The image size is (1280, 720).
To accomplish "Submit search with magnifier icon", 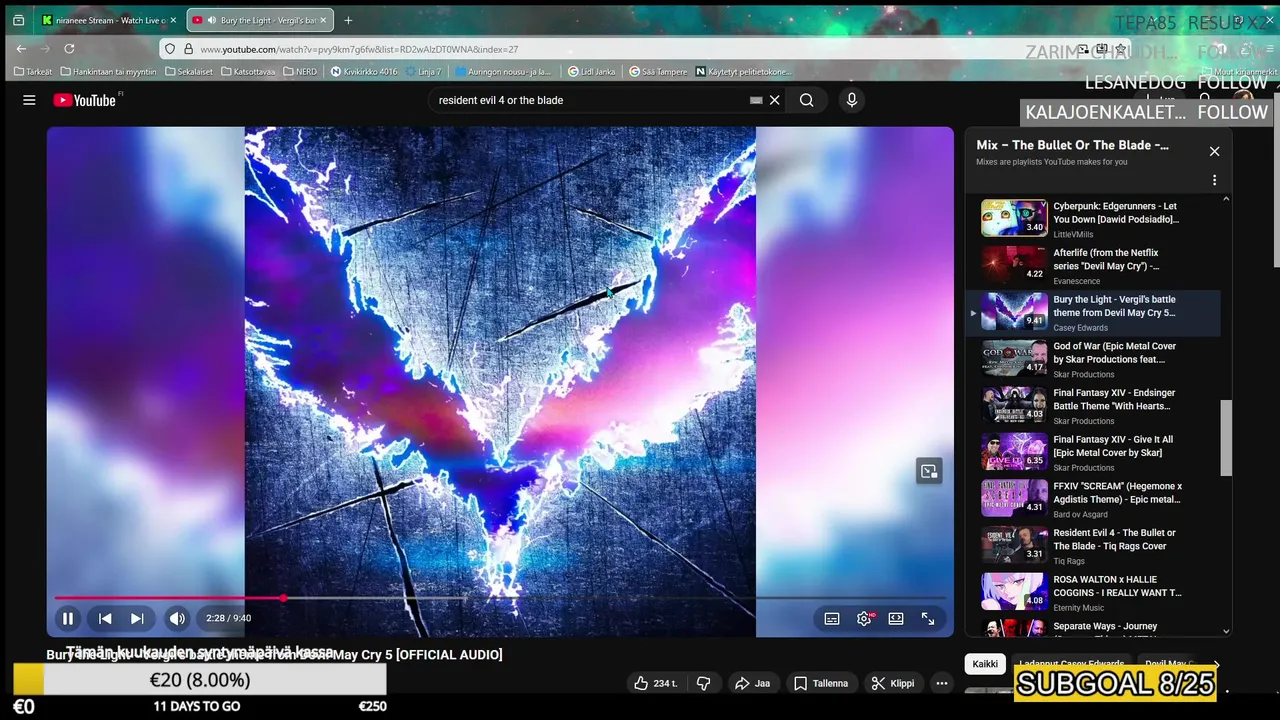I will (x=806, y=100).
